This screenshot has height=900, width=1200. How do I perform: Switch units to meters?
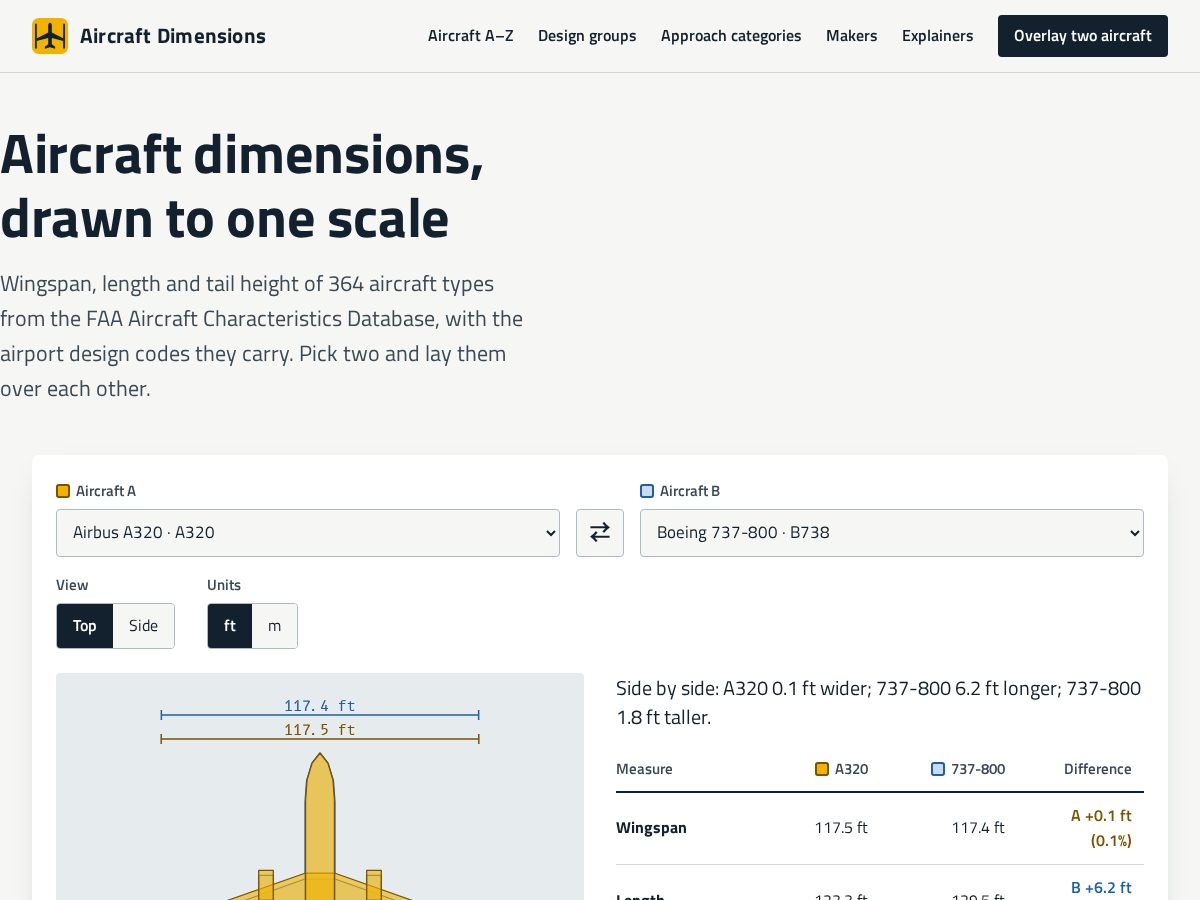tap(275, 626)
